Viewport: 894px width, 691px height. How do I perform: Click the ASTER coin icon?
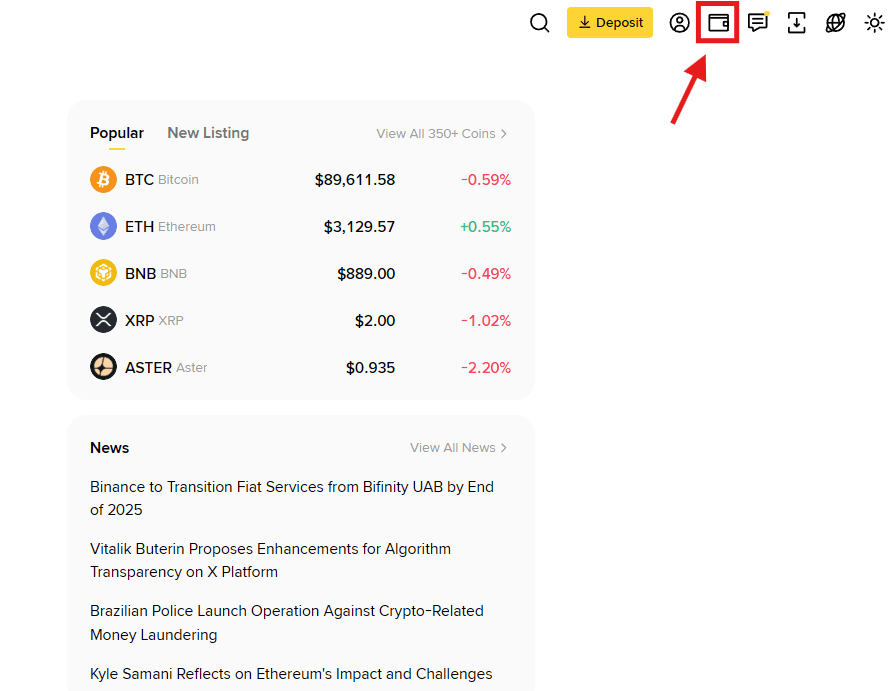point(103,367)
